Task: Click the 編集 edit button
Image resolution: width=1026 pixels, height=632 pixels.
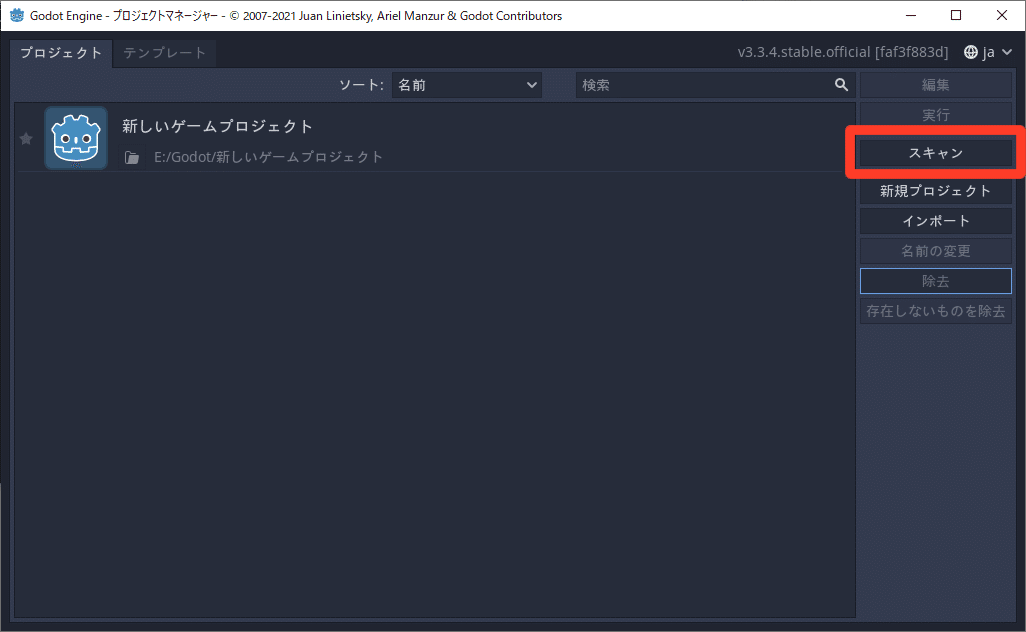Action: click(935, 85)
